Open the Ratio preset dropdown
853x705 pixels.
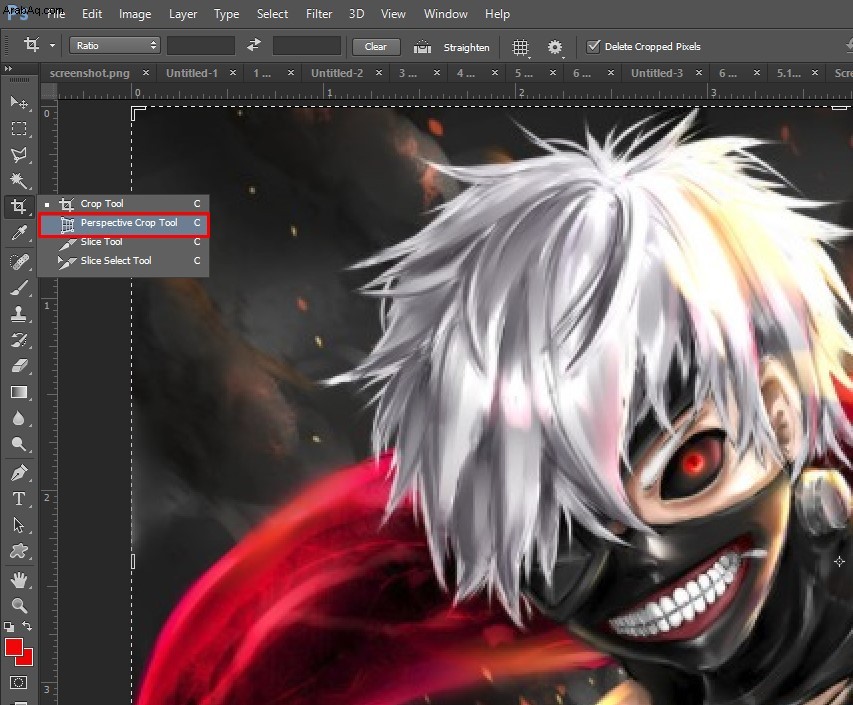pos(115,46)
